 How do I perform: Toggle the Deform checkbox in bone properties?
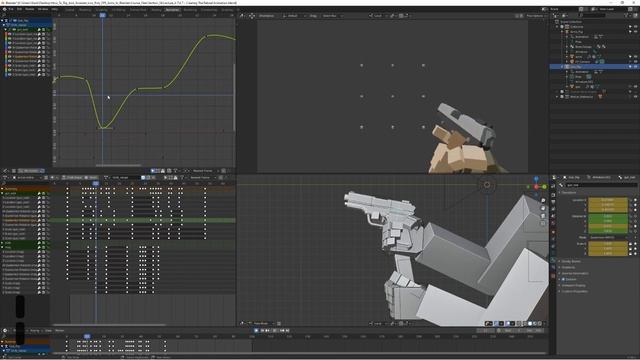tap(563, 280)
